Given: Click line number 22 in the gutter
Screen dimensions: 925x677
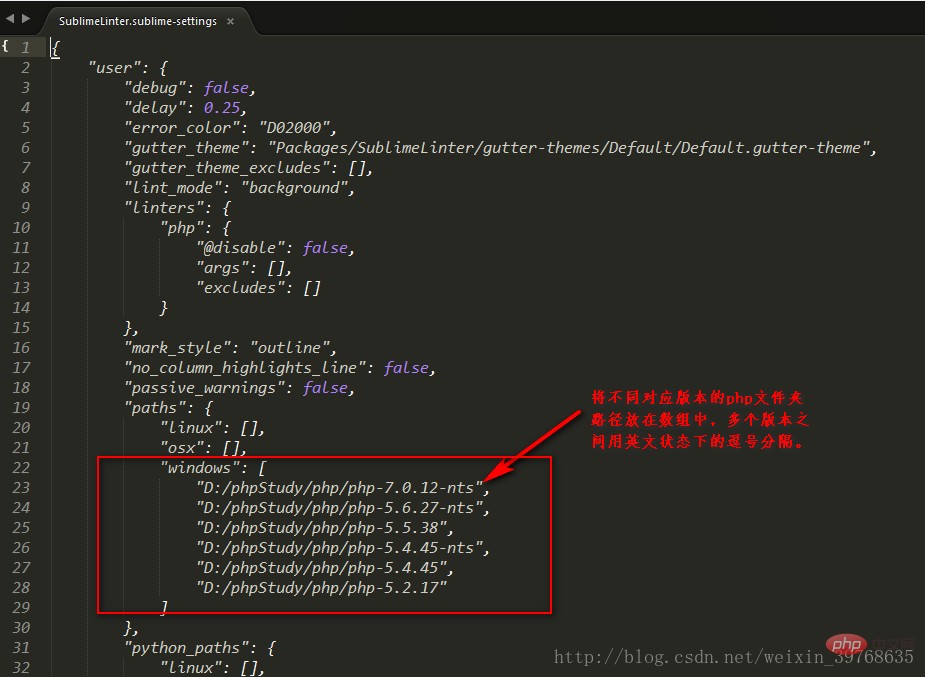Looking at the screenshot, I should point(21,468).
